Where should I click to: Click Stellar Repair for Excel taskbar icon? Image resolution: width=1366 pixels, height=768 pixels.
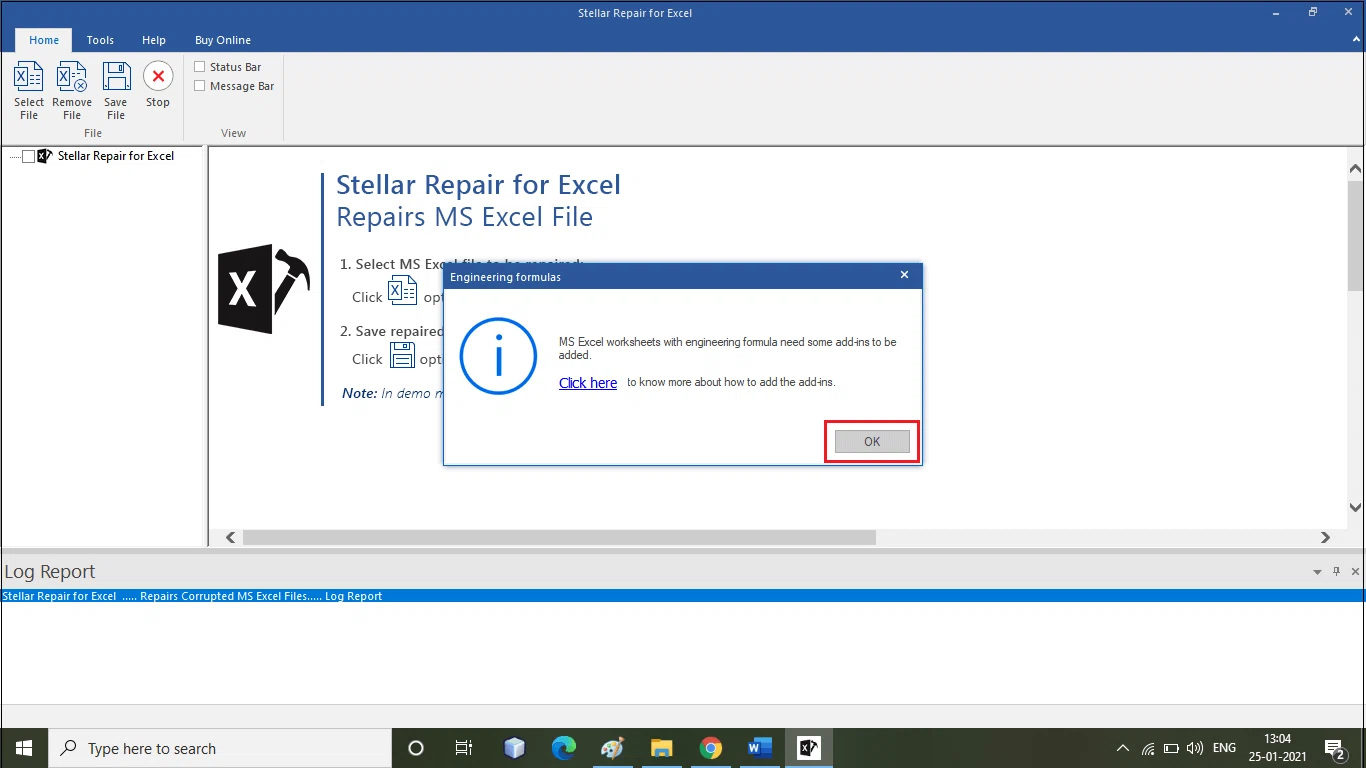click(x=808, y=748)
